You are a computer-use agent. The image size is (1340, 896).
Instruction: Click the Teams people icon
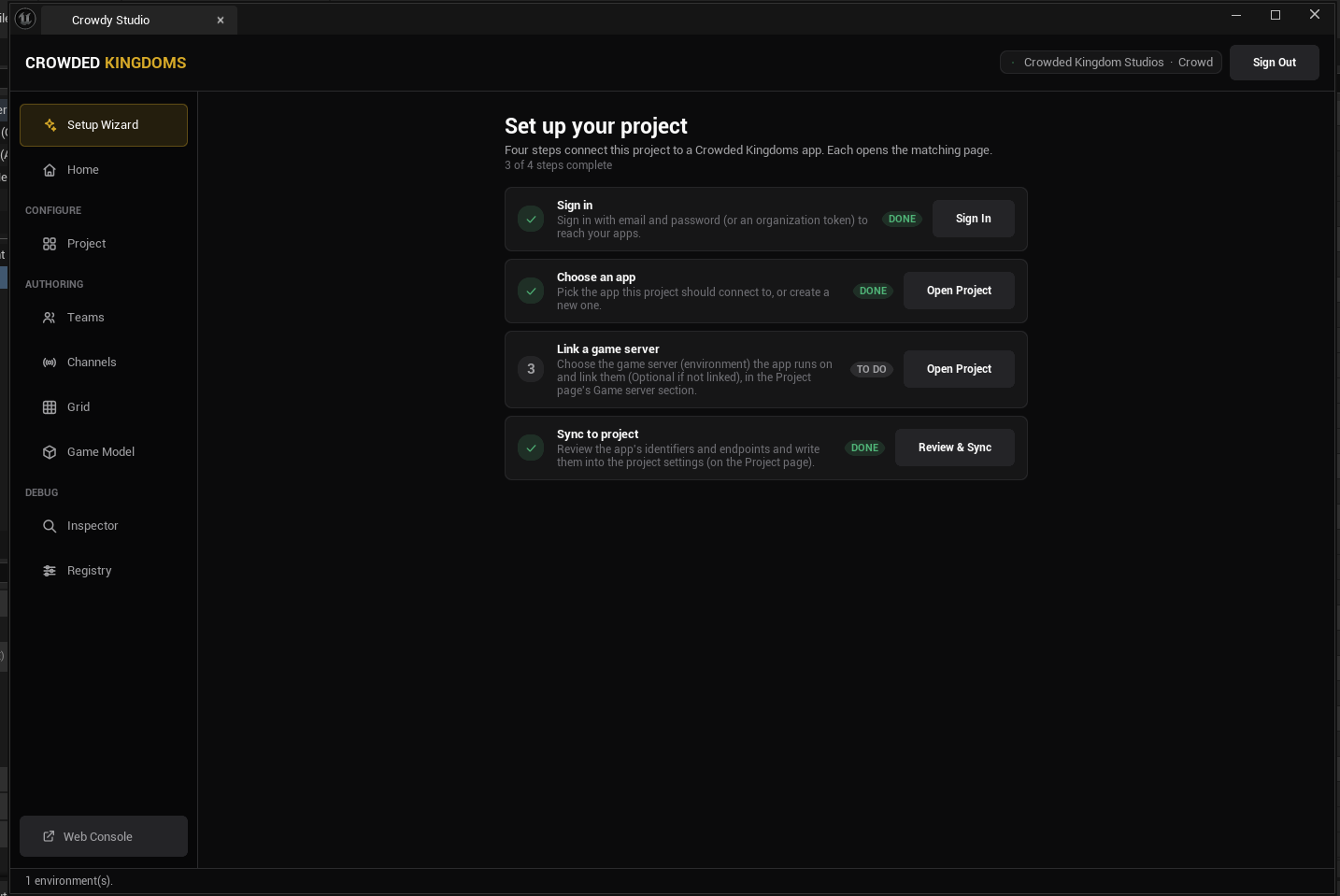point(50,318)
